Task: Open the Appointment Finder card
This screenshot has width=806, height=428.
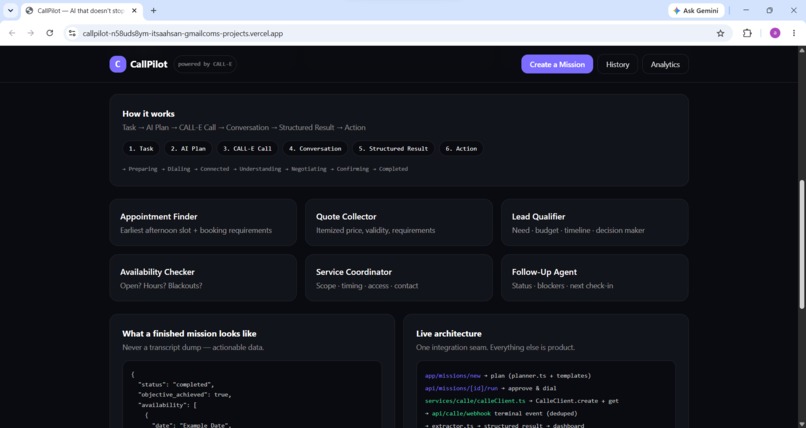Action: (x=203, y=222)
